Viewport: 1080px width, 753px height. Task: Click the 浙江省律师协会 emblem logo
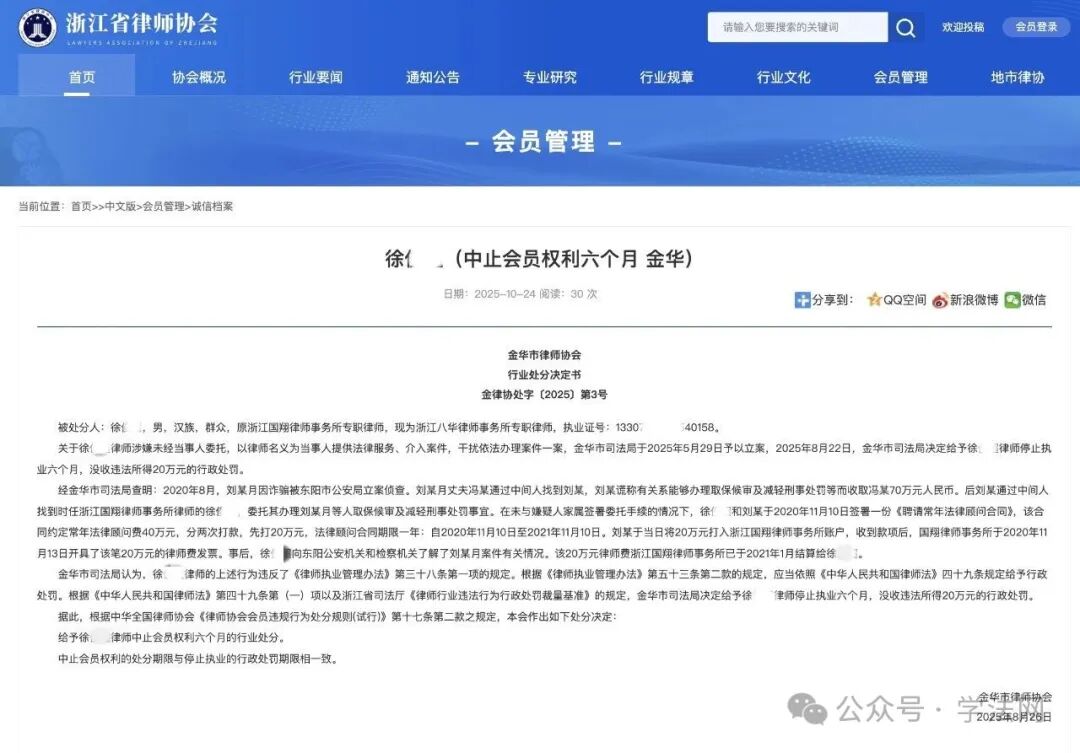pyautogui.click(x=37, y=27)
